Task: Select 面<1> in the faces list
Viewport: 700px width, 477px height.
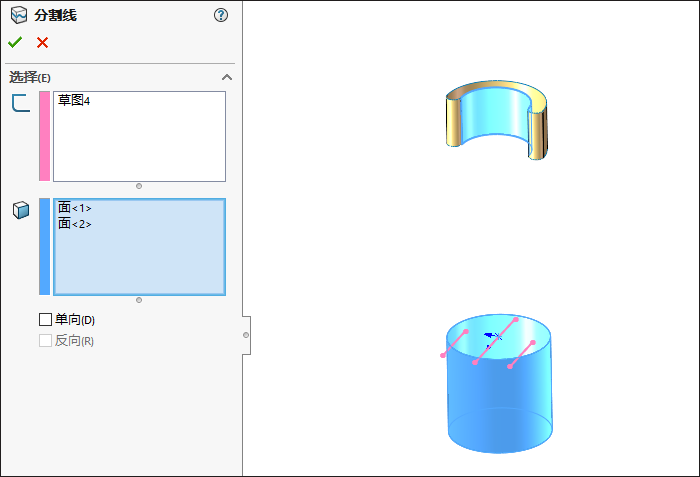Action: [x=75, y=208]
